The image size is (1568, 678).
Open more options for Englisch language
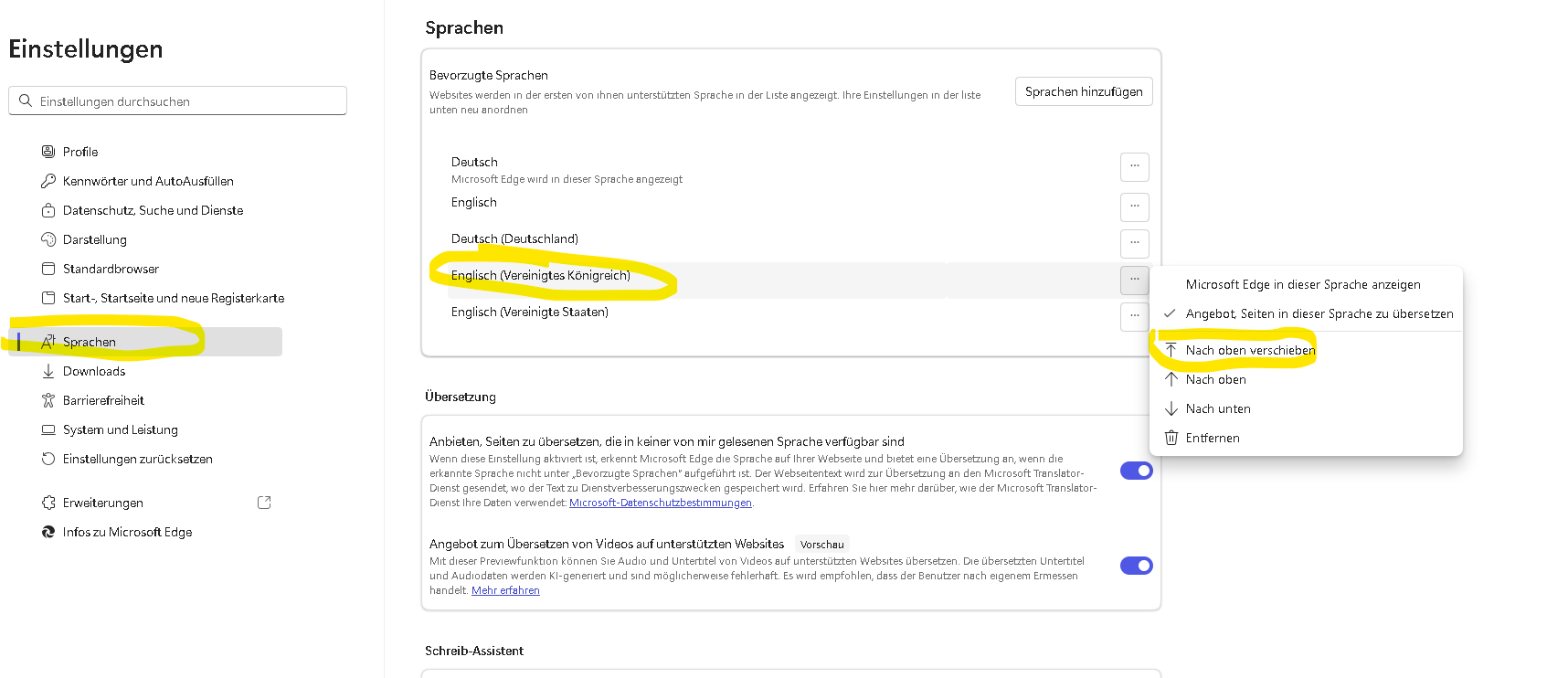1135,207
